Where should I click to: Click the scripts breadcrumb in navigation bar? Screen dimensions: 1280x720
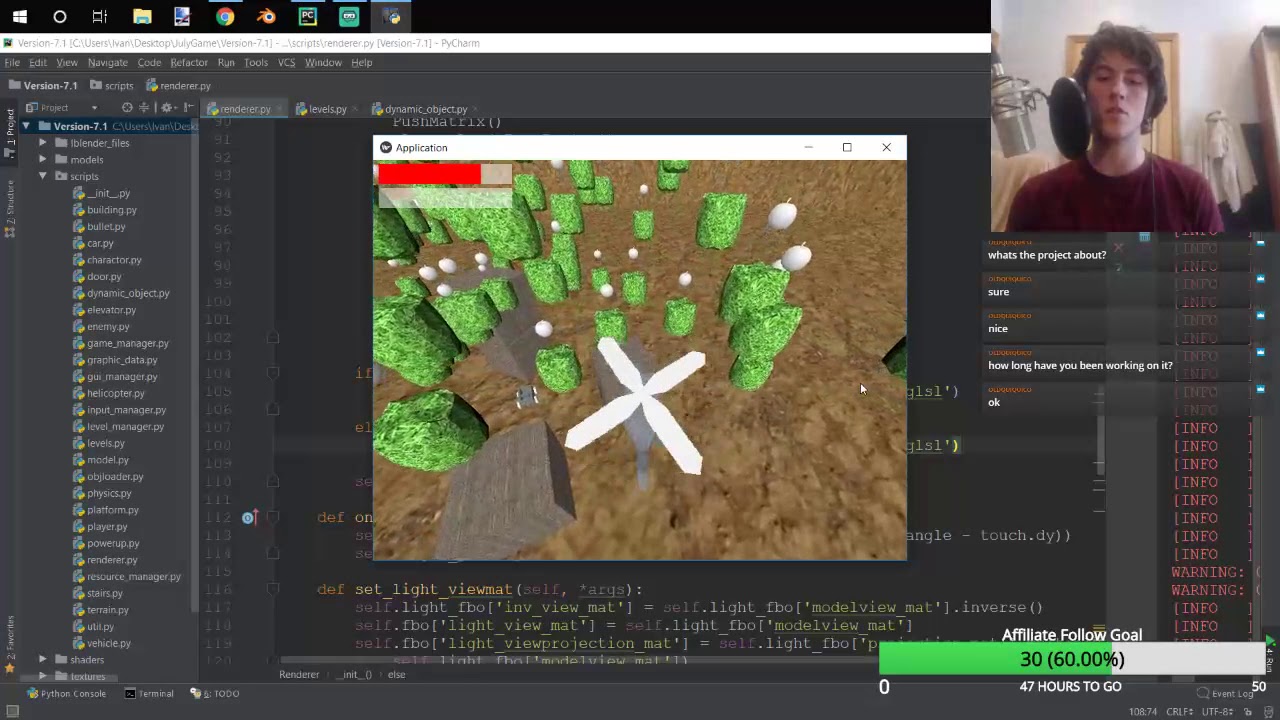point(111,86)
